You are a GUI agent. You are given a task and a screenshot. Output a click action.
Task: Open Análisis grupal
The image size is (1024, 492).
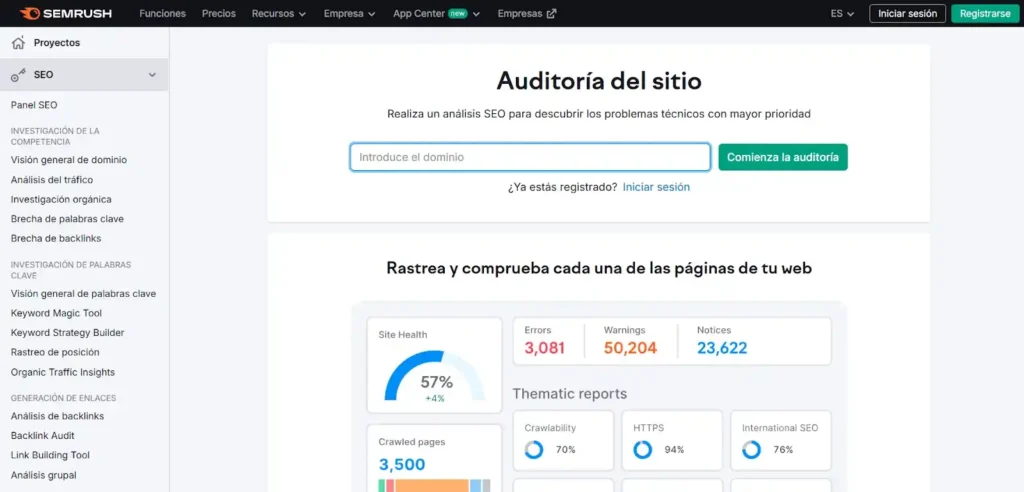click(43, 476)
